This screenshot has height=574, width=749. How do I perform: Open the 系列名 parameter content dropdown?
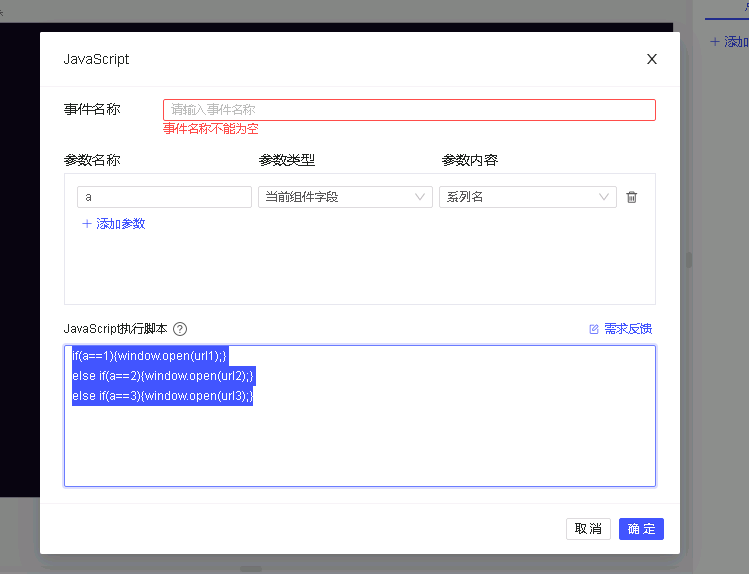tap(528, 197)
